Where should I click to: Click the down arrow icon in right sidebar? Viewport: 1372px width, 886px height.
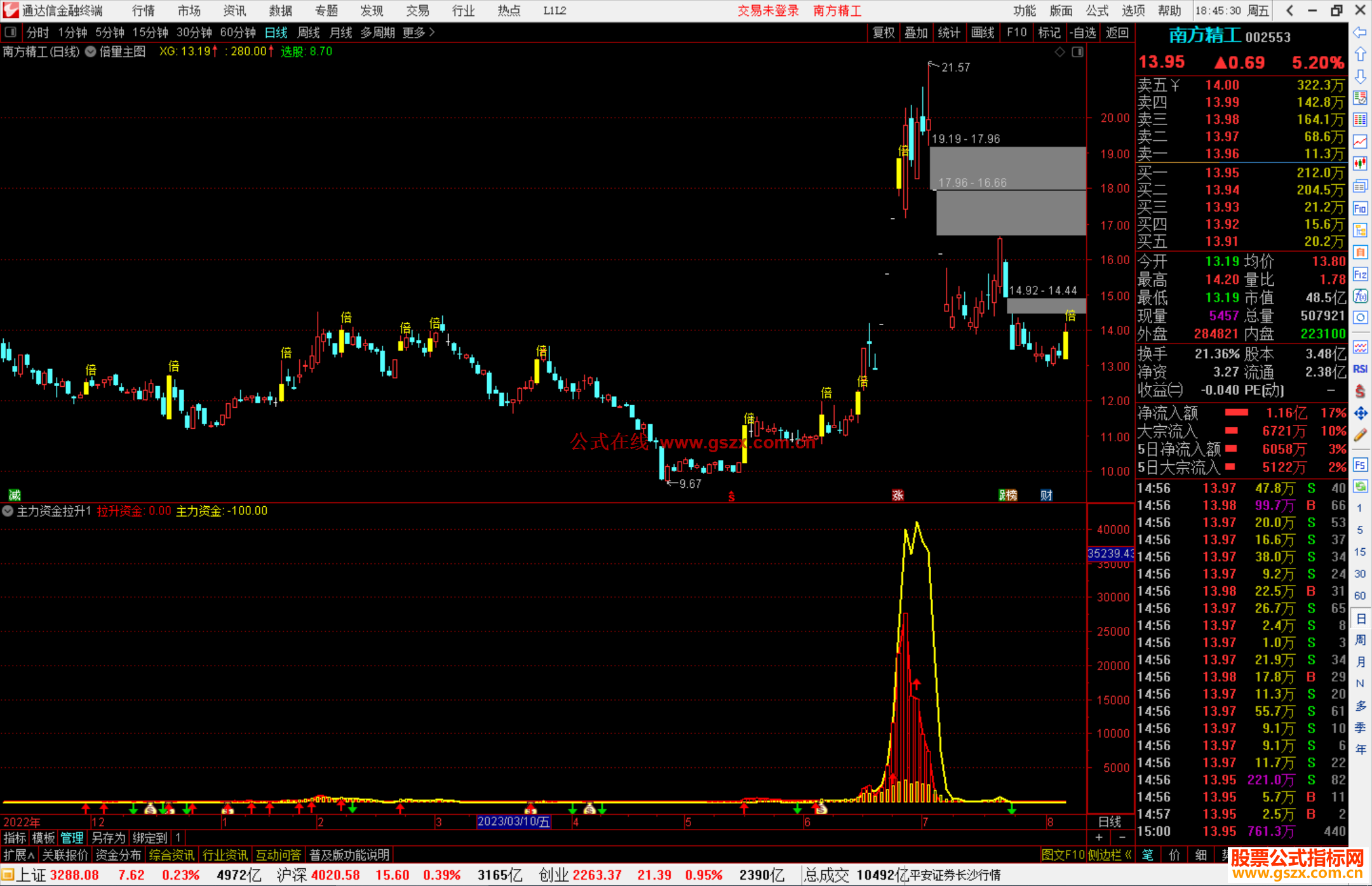(x=1360, y=77)
